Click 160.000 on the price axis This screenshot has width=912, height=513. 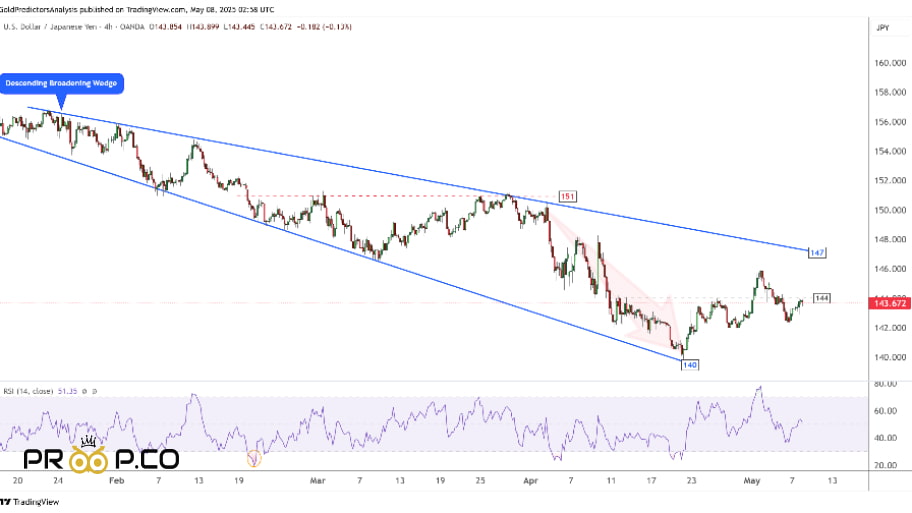click(890, 63)
